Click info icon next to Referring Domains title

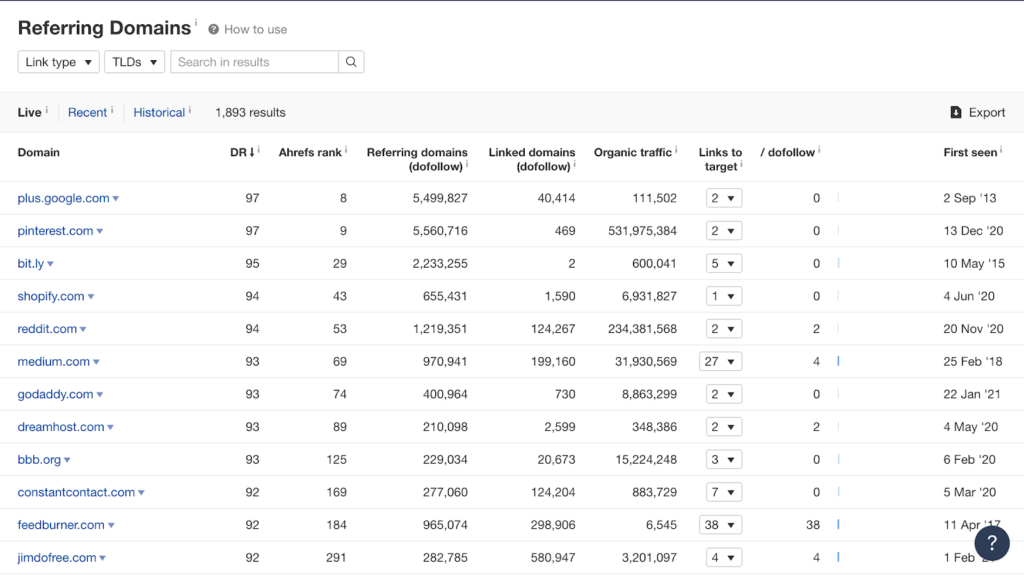click(x=195, y=22)
